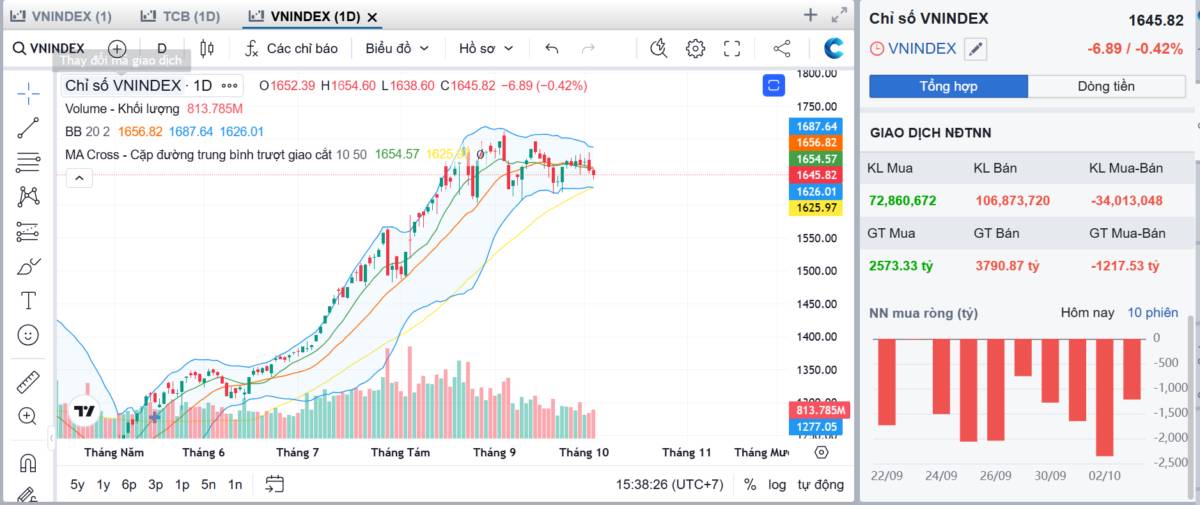Select the crosshair cursor tool

28,94
